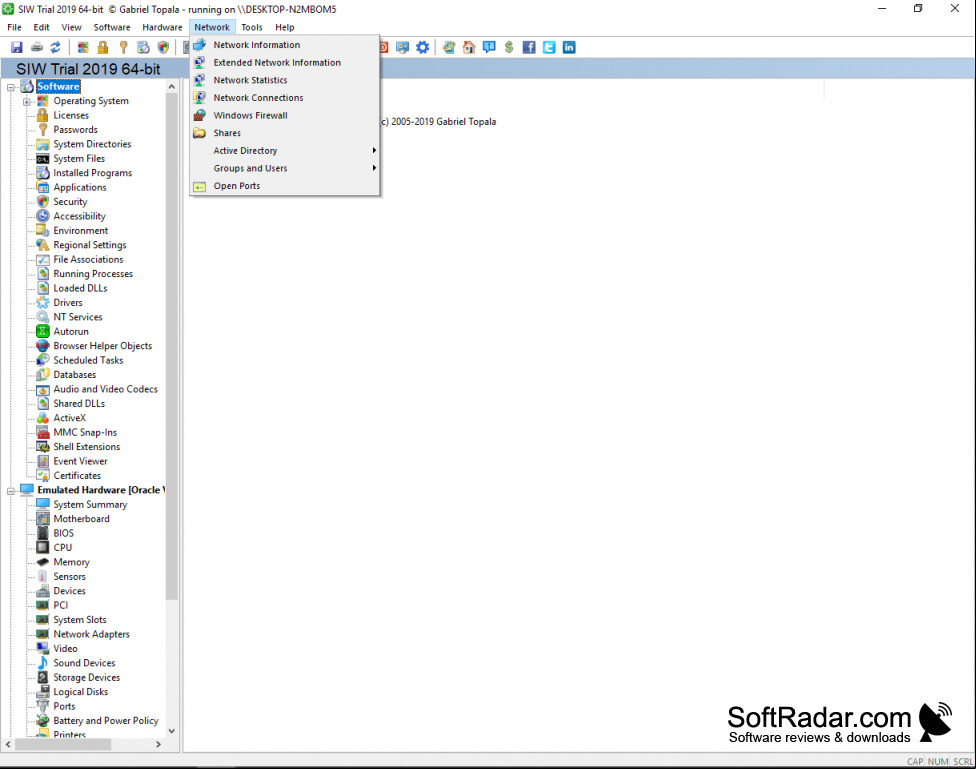Open the File menu
This screenshot has height=769, width=976.
14,27
